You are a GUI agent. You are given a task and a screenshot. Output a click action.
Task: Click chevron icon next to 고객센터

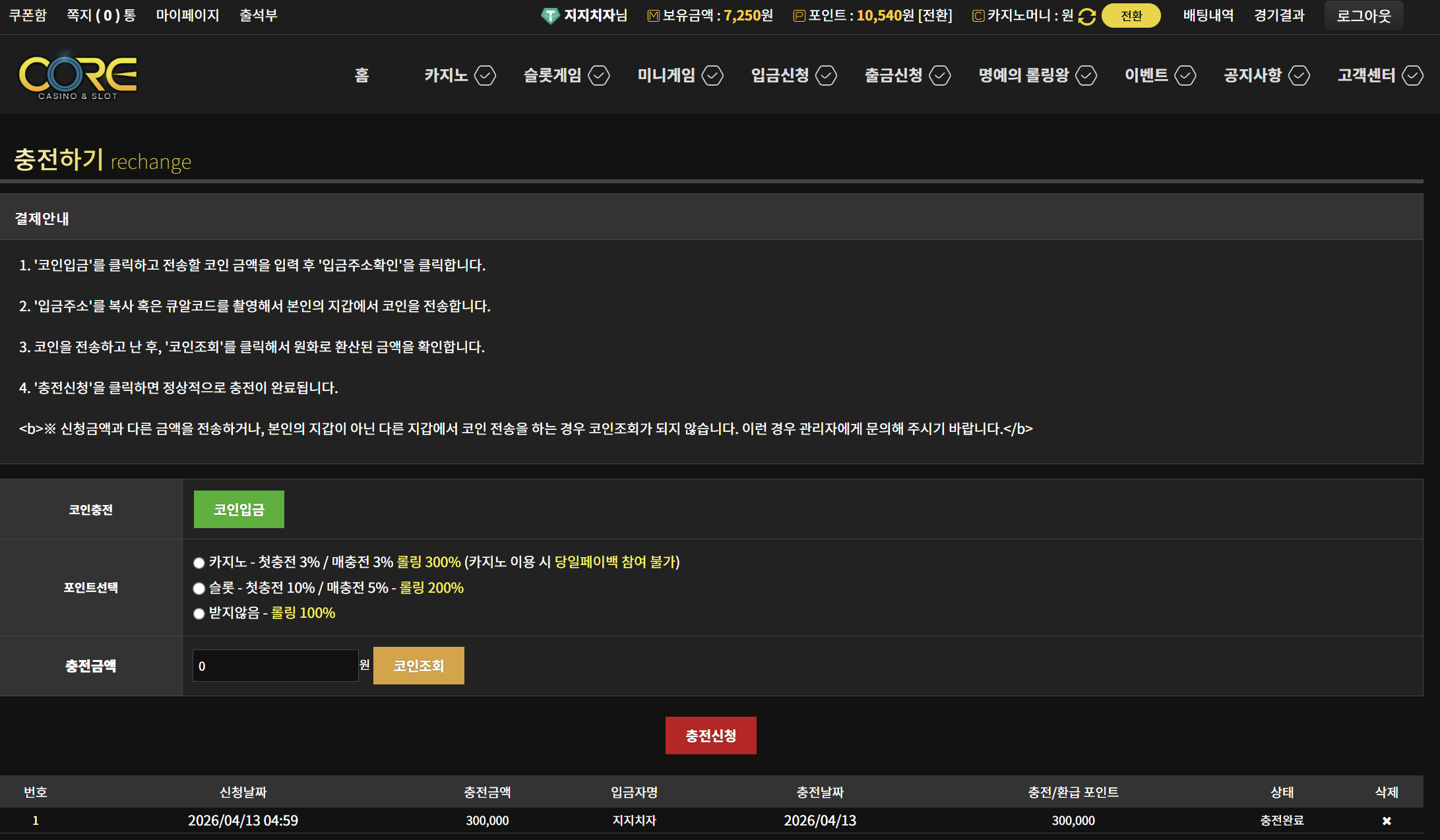pyautogui.click(x=1412, y=75)
